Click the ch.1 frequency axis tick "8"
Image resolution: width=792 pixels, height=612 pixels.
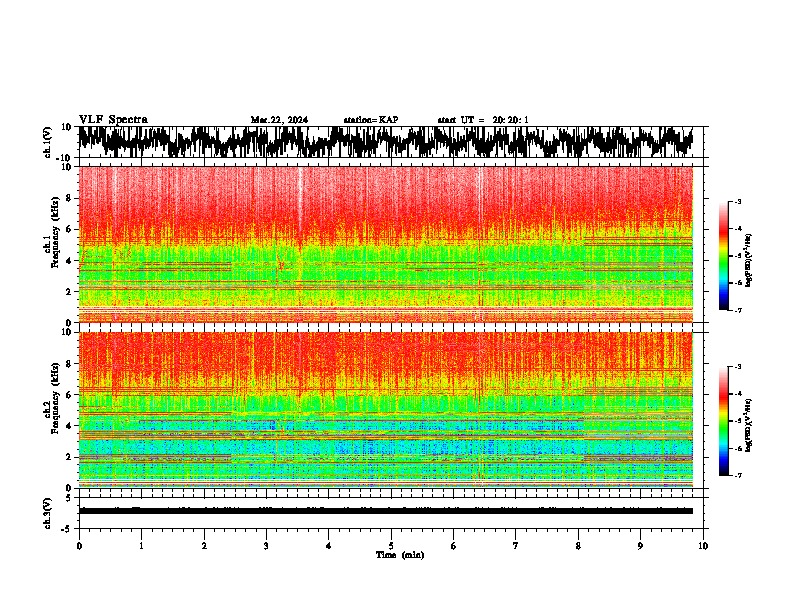pyautogui.click(x=70, y=198)
